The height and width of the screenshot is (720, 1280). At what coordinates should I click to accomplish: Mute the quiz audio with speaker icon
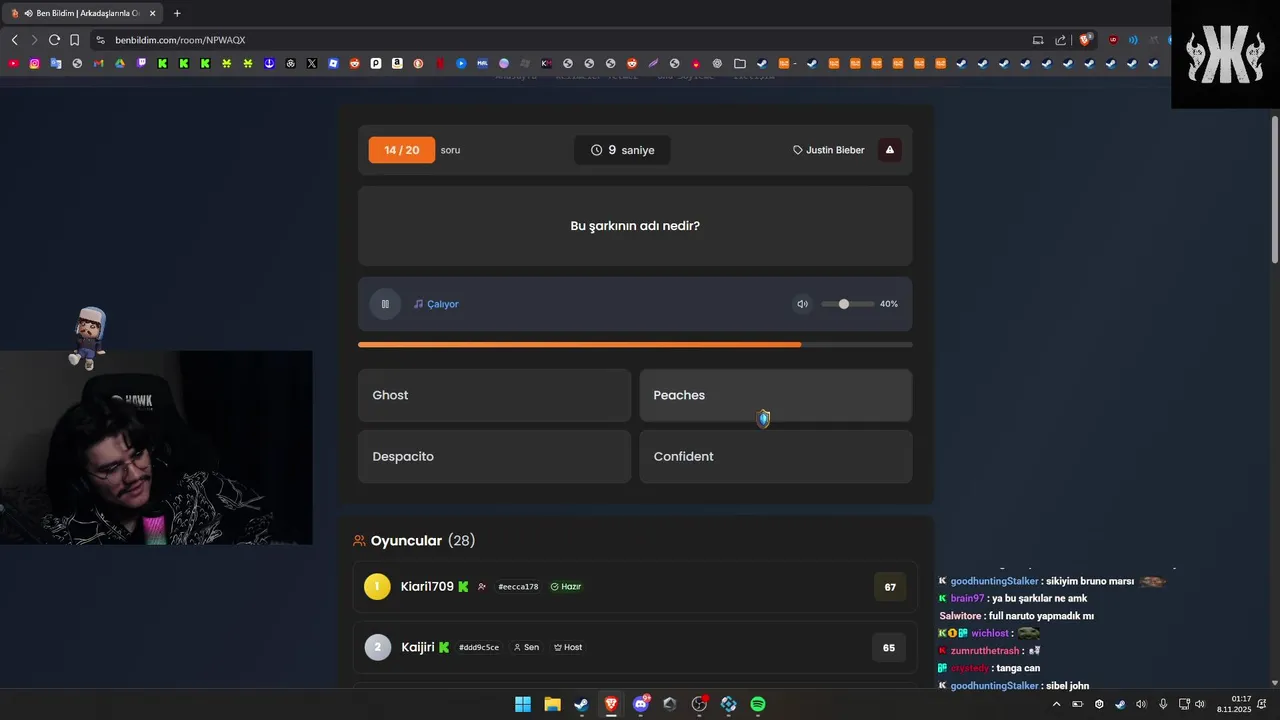tap(802, 304)
